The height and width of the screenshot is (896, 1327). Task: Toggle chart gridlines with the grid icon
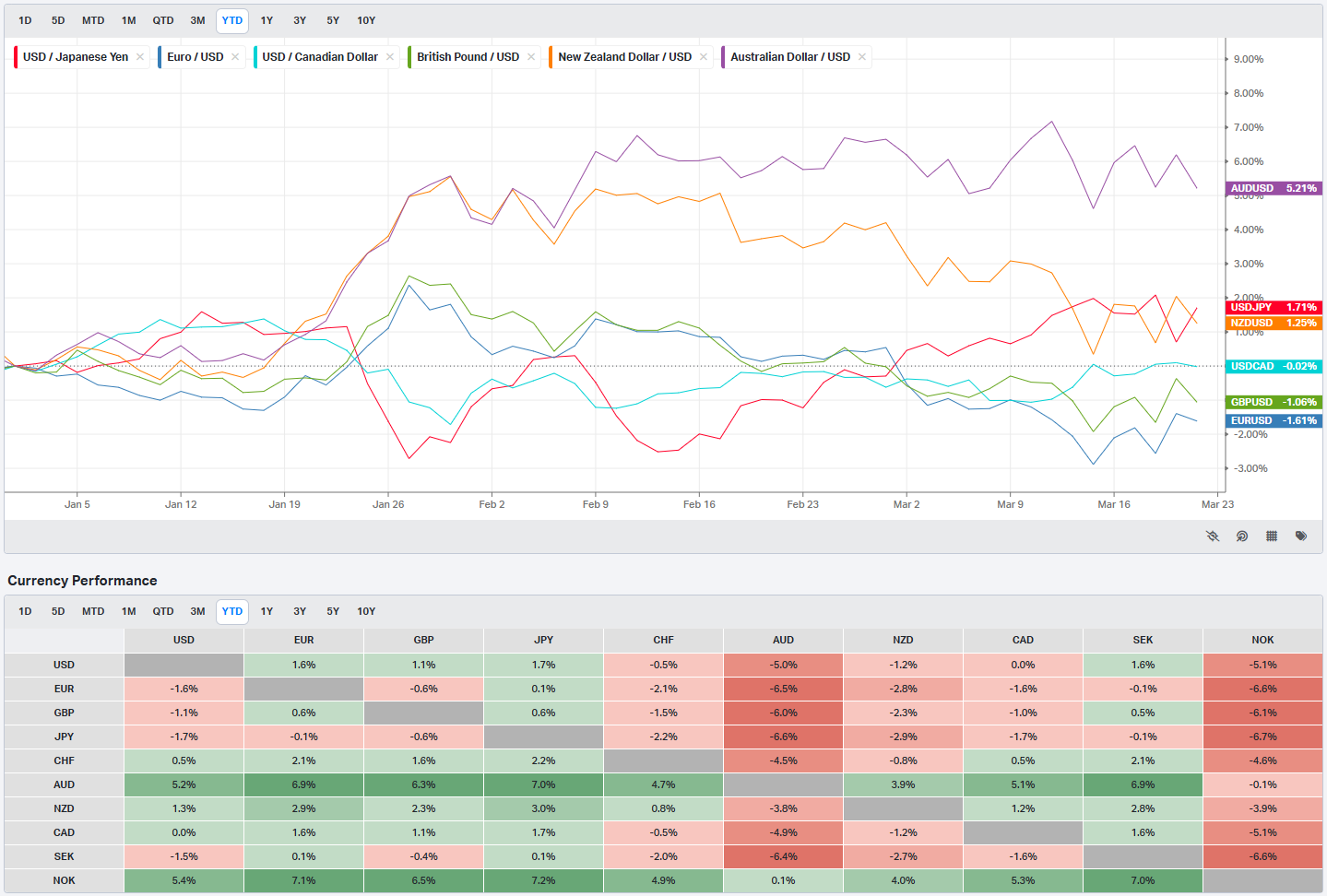pos(1272,536)
